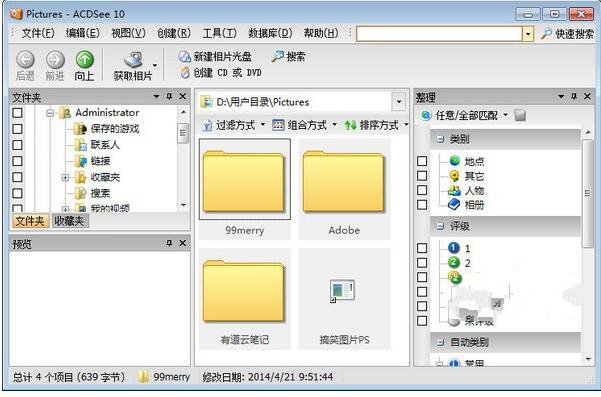Open the 视图(V) menu
The width and height of the screenshot is (601, 397).
click(128, 33)
